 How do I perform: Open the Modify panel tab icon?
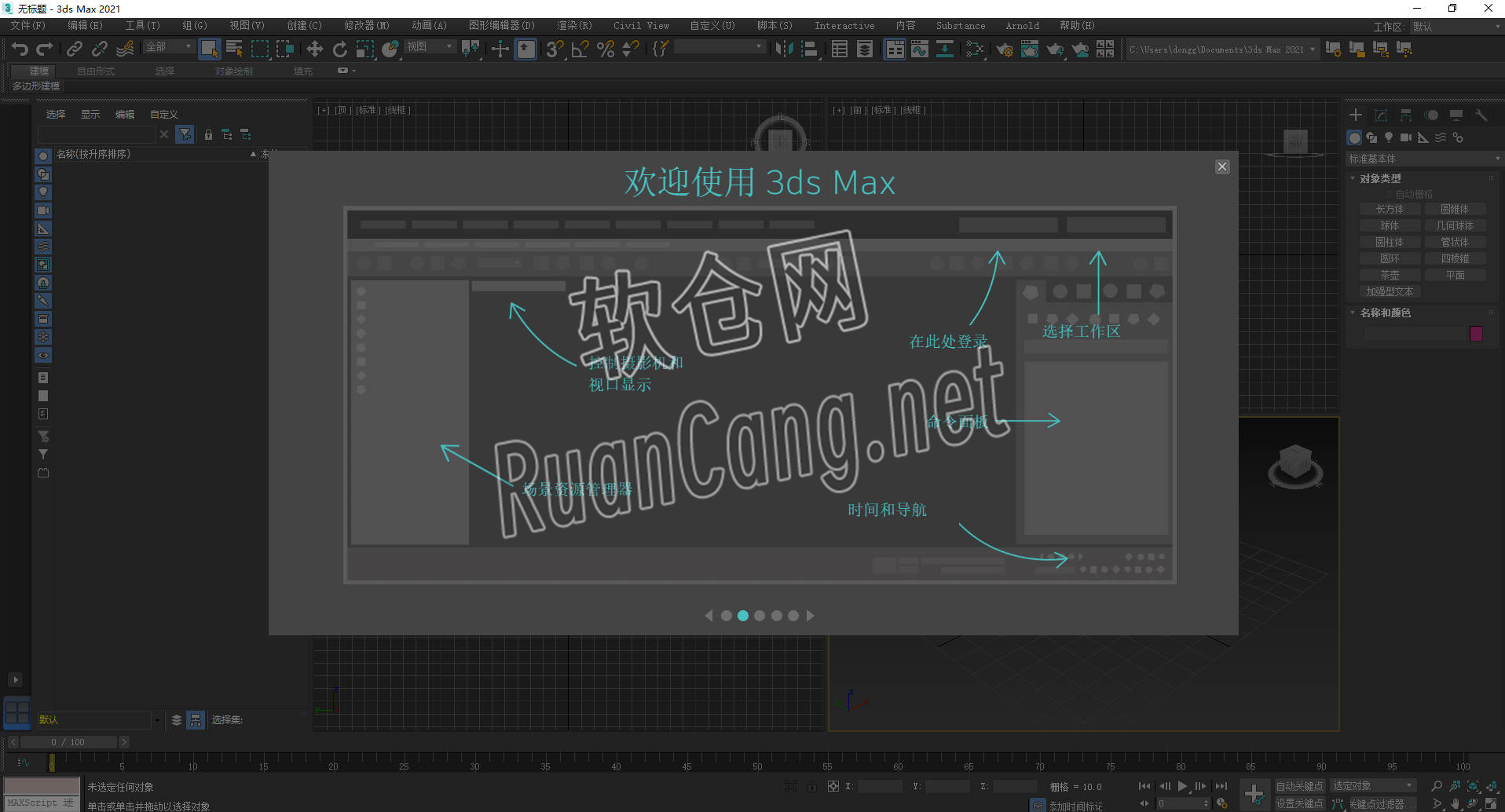click(x=1381, y=115)
